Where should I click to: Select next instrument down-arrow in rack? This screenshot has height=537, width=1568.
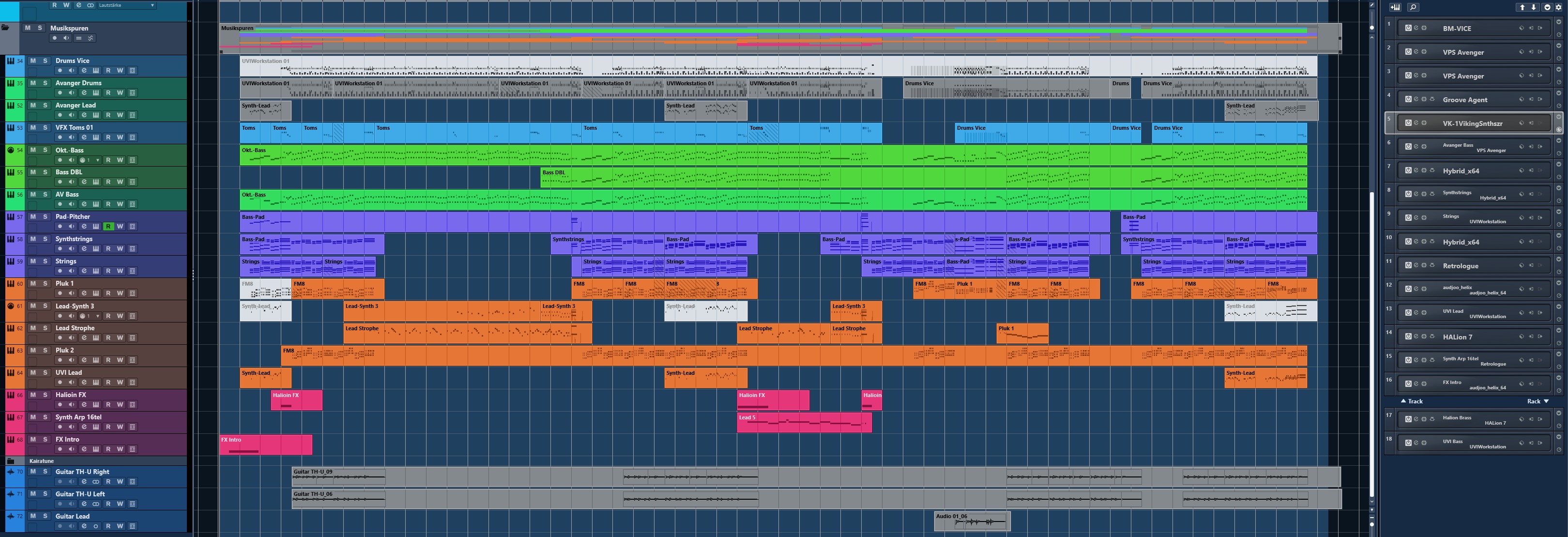[x=1534, y=7]
